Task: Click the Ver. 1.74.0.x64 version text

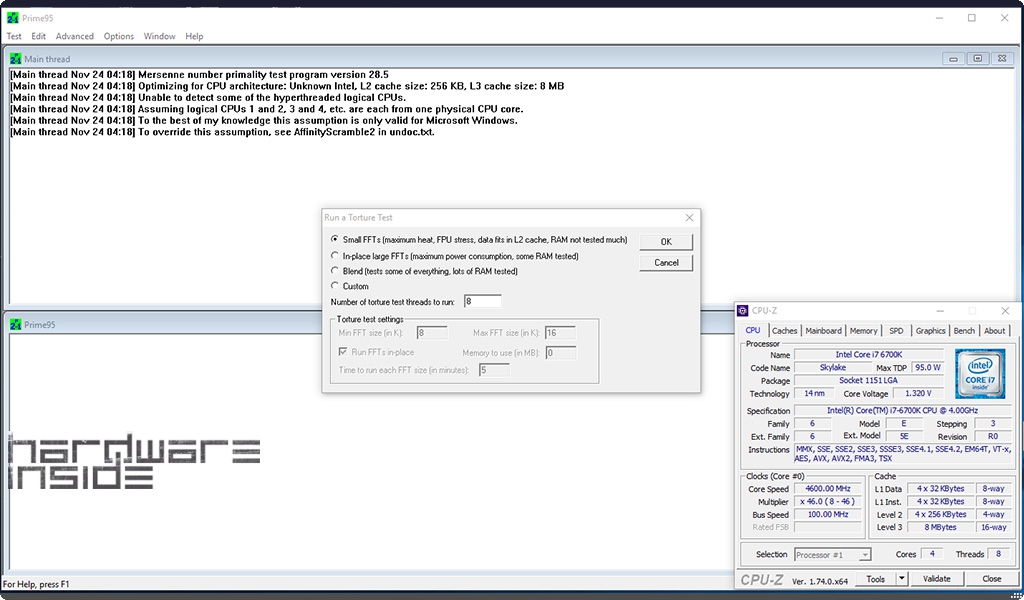Action: [x=820, y=581]
